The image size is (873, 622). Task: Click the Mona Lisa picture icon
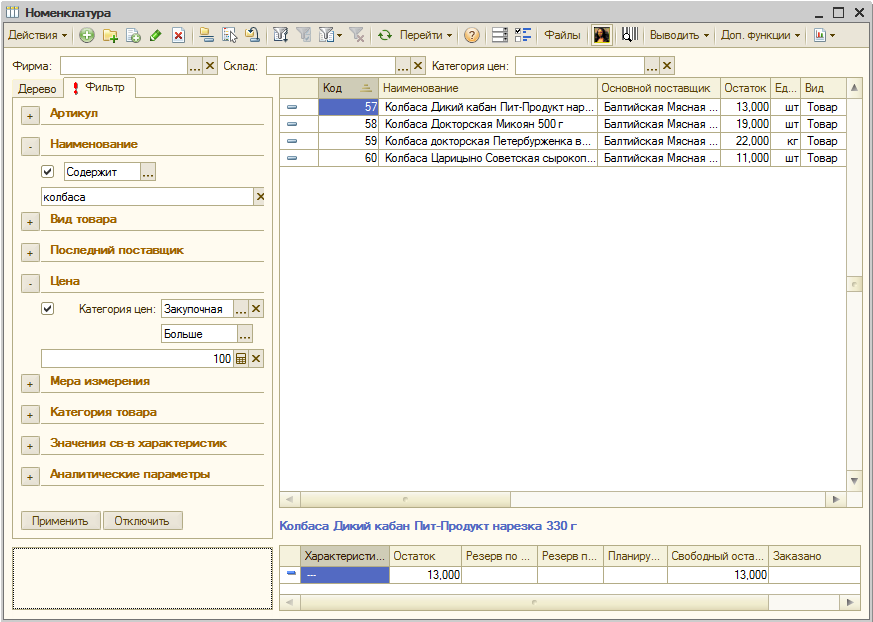click(x=602, y=35)
